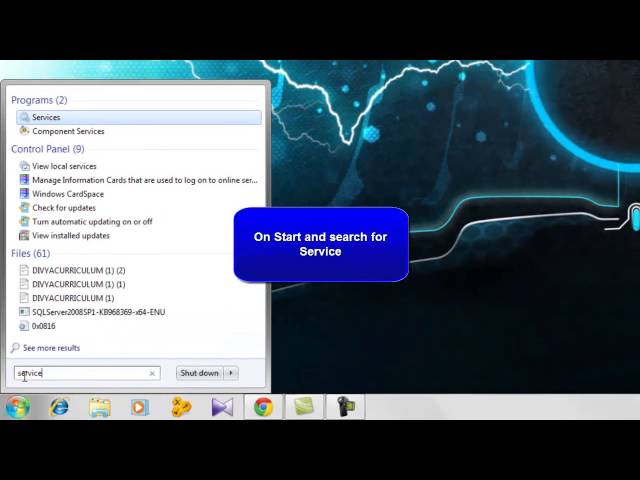
Task: Switch to Google Chrome on taskbar
Action: point(264,407)
